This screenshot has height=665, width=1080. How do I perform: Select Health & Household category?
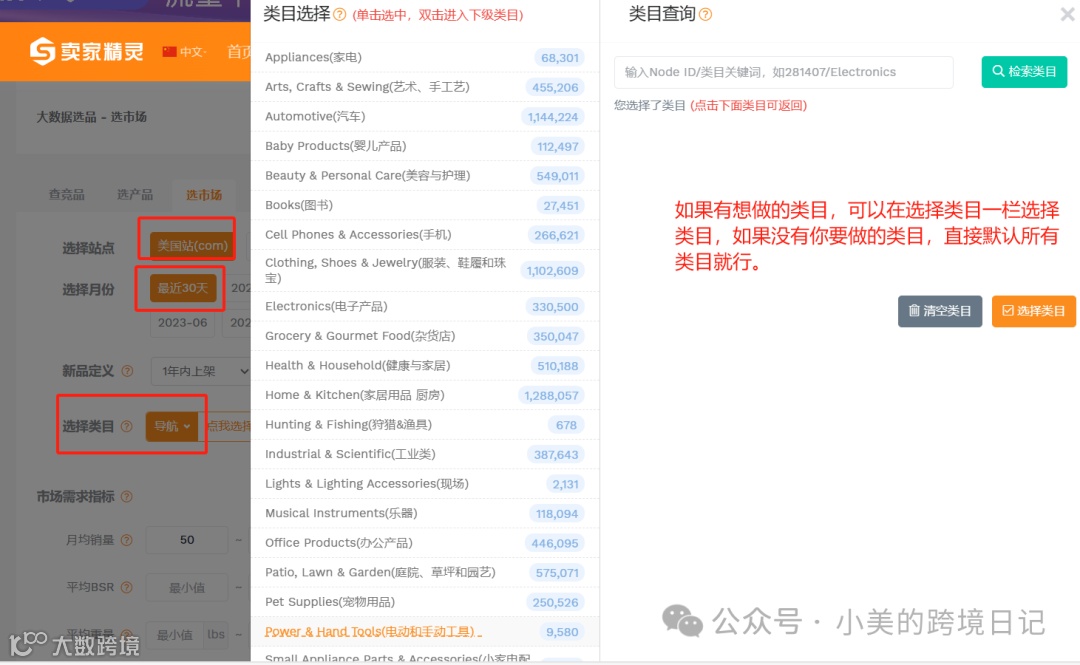425,365
